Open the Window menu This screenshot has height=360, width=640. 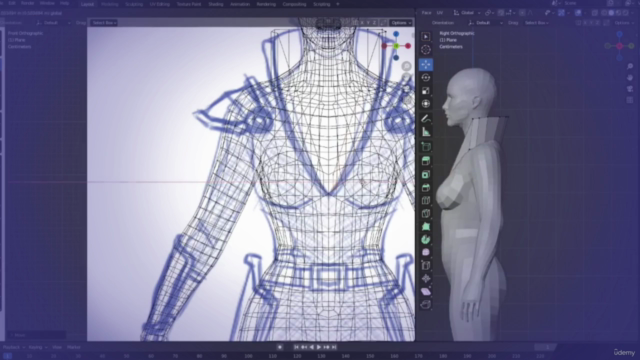47,3
